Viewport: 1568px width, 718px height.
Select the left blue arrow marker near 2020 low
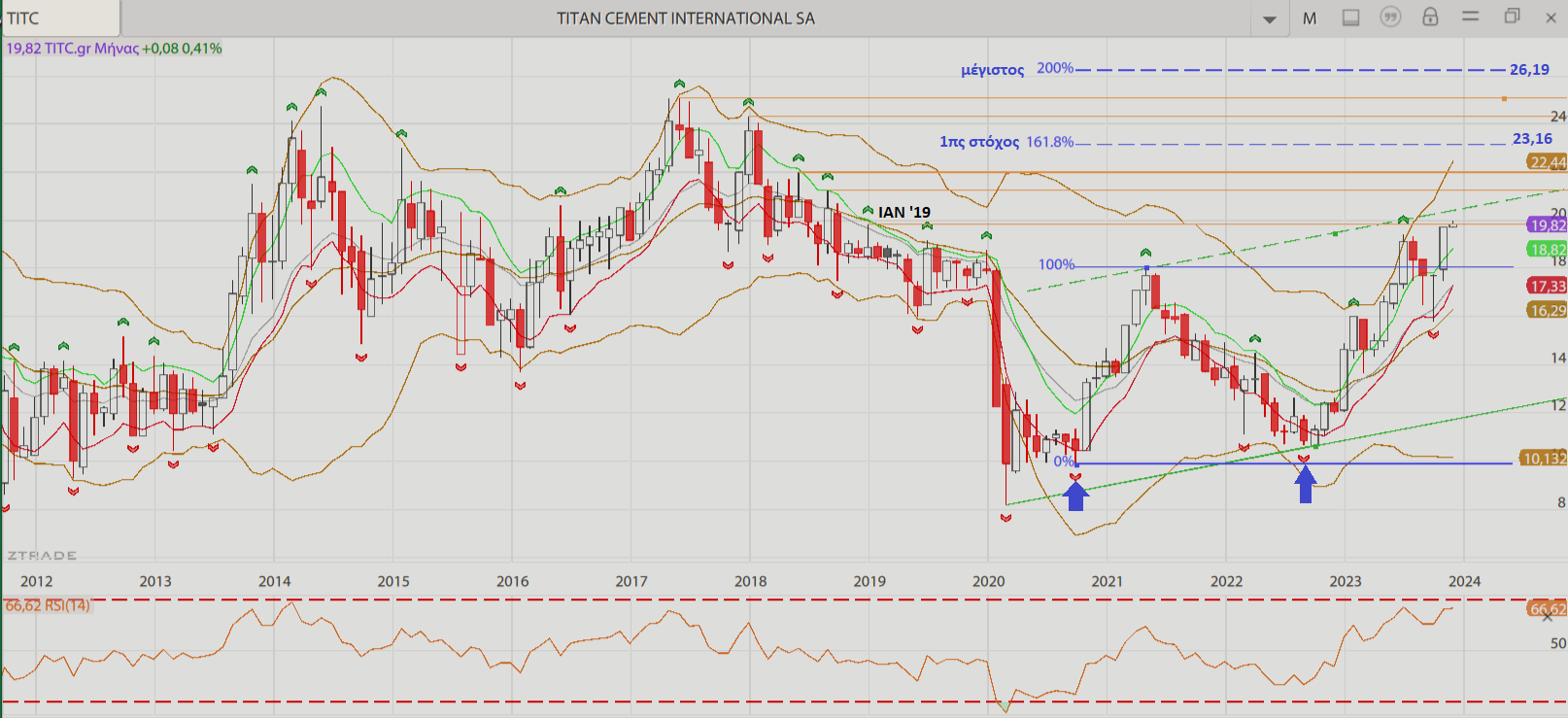(1075, 496)
